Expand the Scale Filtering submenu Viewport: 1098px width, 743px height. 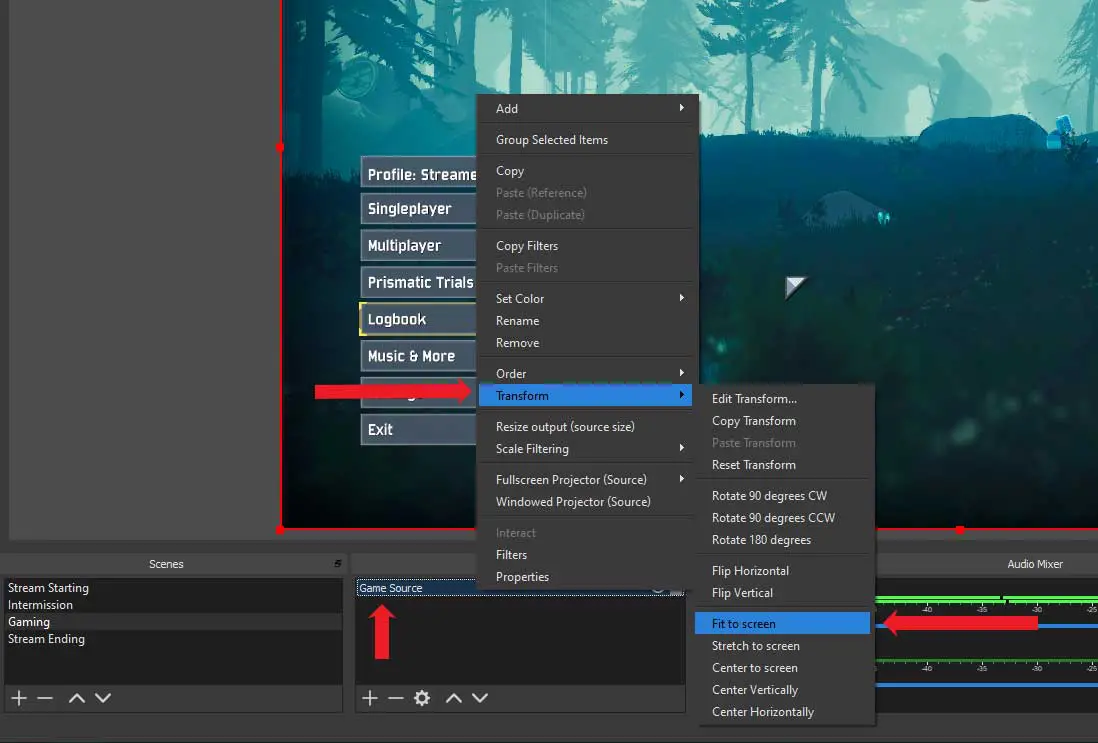click(x=587, y=449)
